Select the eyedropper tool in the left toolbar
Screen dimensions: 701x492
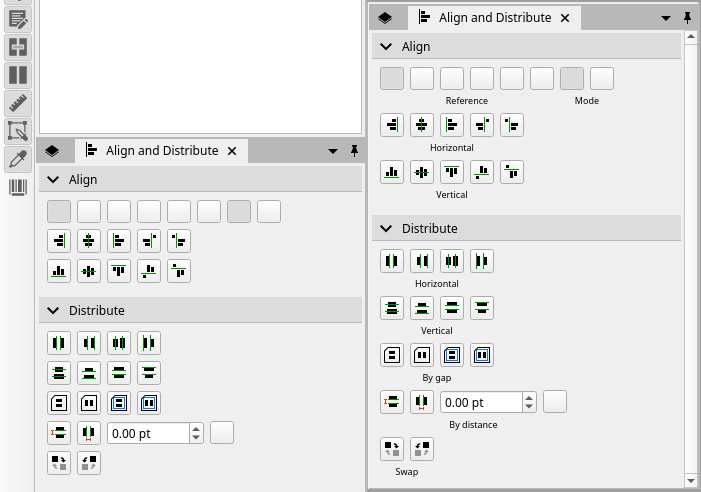18,159
